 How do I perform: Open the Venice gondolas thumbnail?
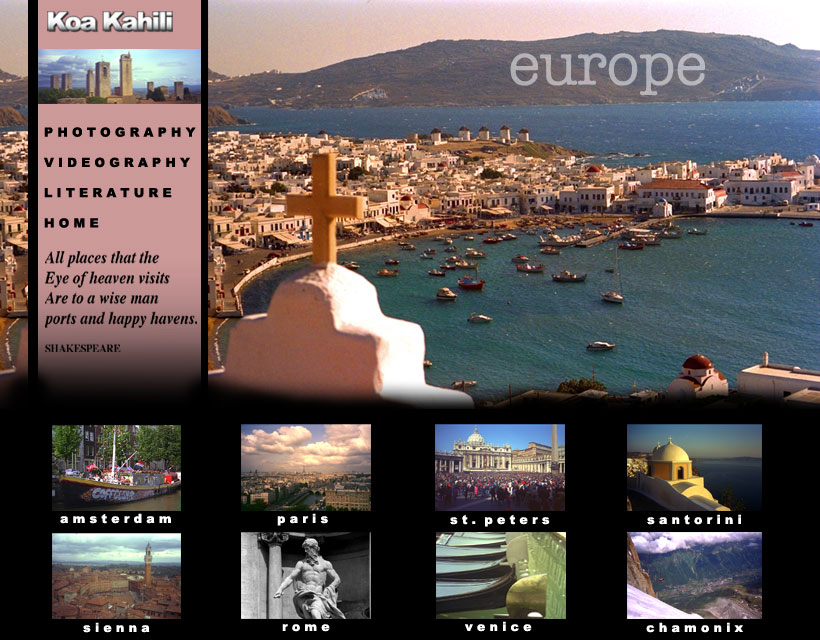click(x=499, y=575)
